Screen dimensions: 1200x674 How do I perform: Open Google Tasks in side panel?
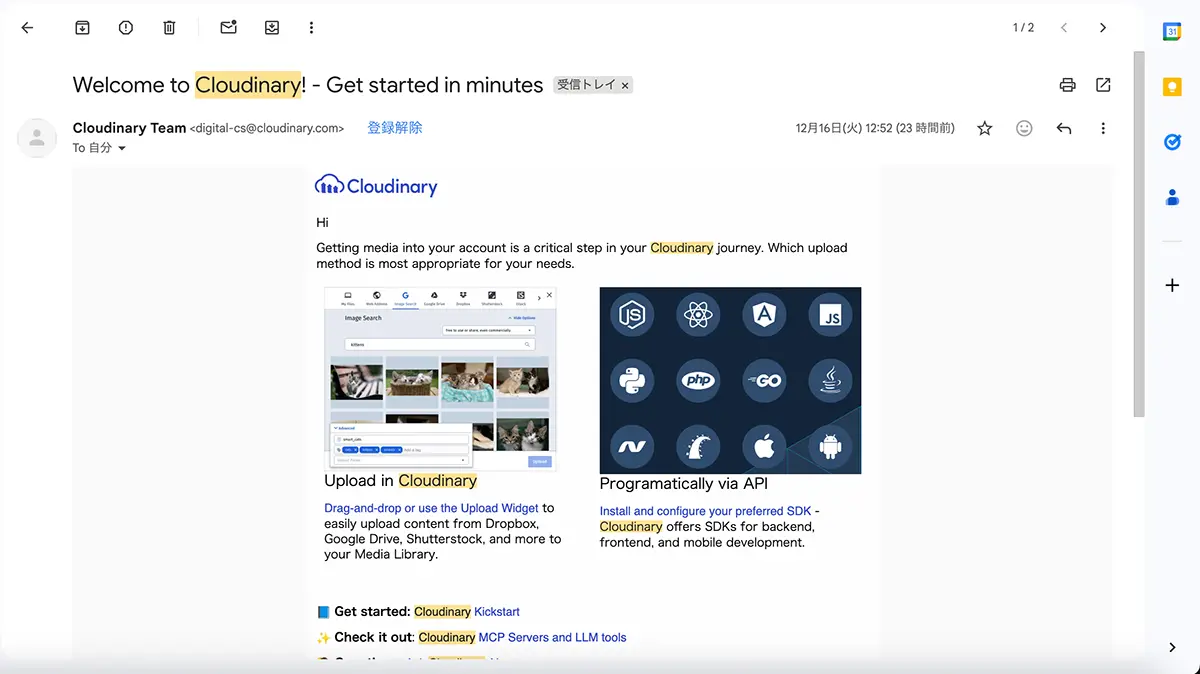(x=1172, y=142)
